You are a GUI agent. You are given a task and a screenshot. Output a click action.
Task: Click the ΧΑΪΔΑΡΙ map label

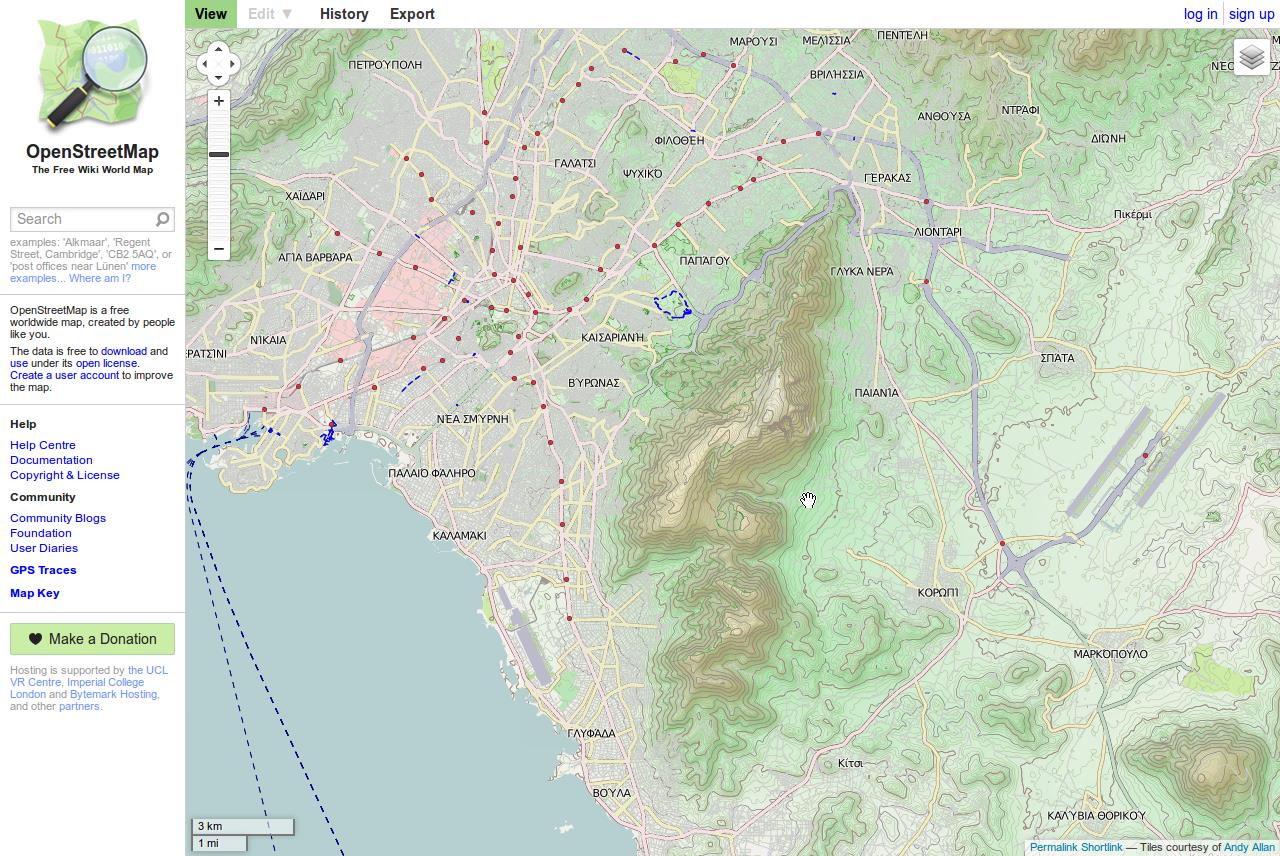coord(305,196)
